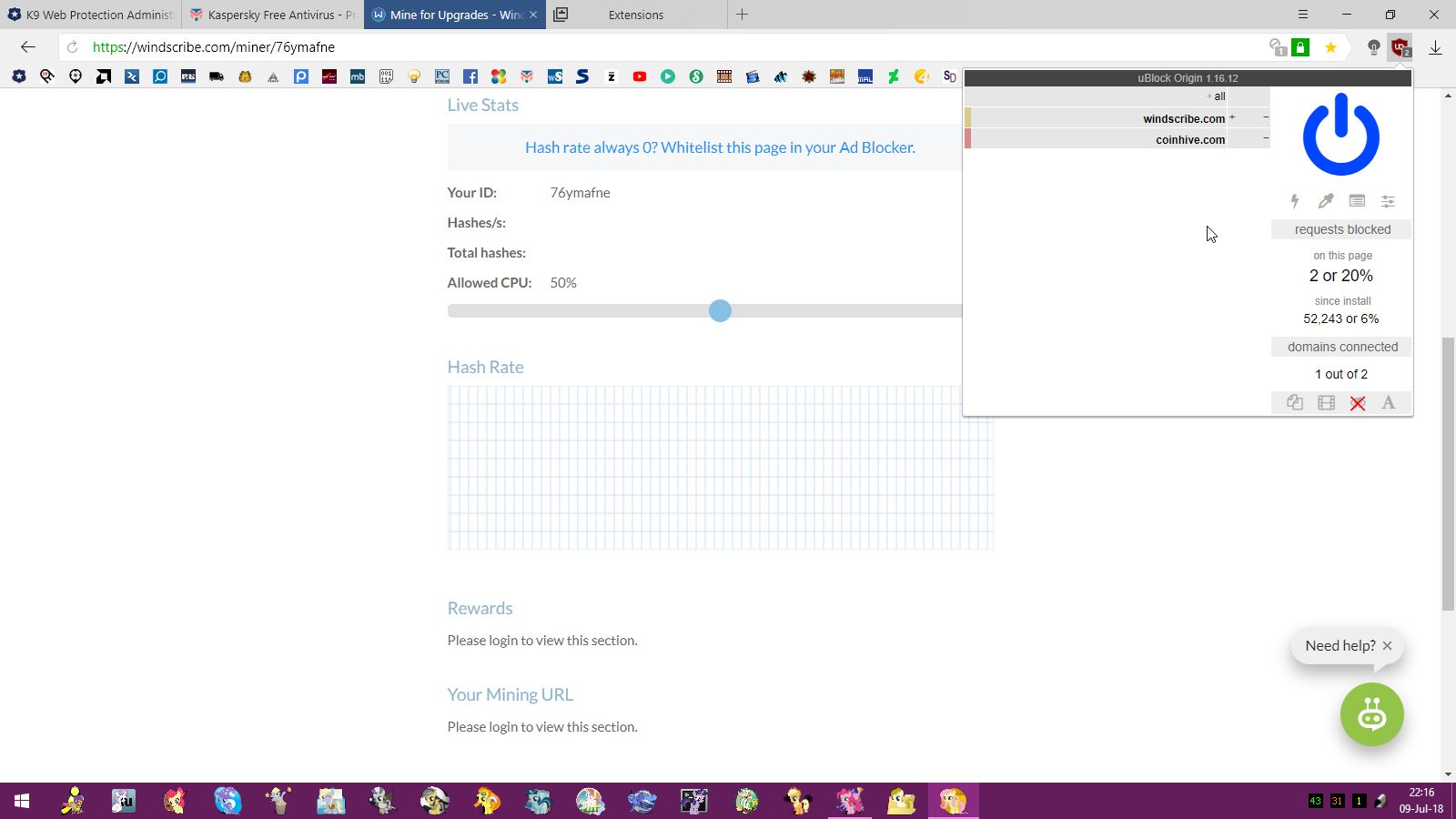
Task: Open the magnifier 'Q' bookmark icon
Action: (x=160, y=76)
